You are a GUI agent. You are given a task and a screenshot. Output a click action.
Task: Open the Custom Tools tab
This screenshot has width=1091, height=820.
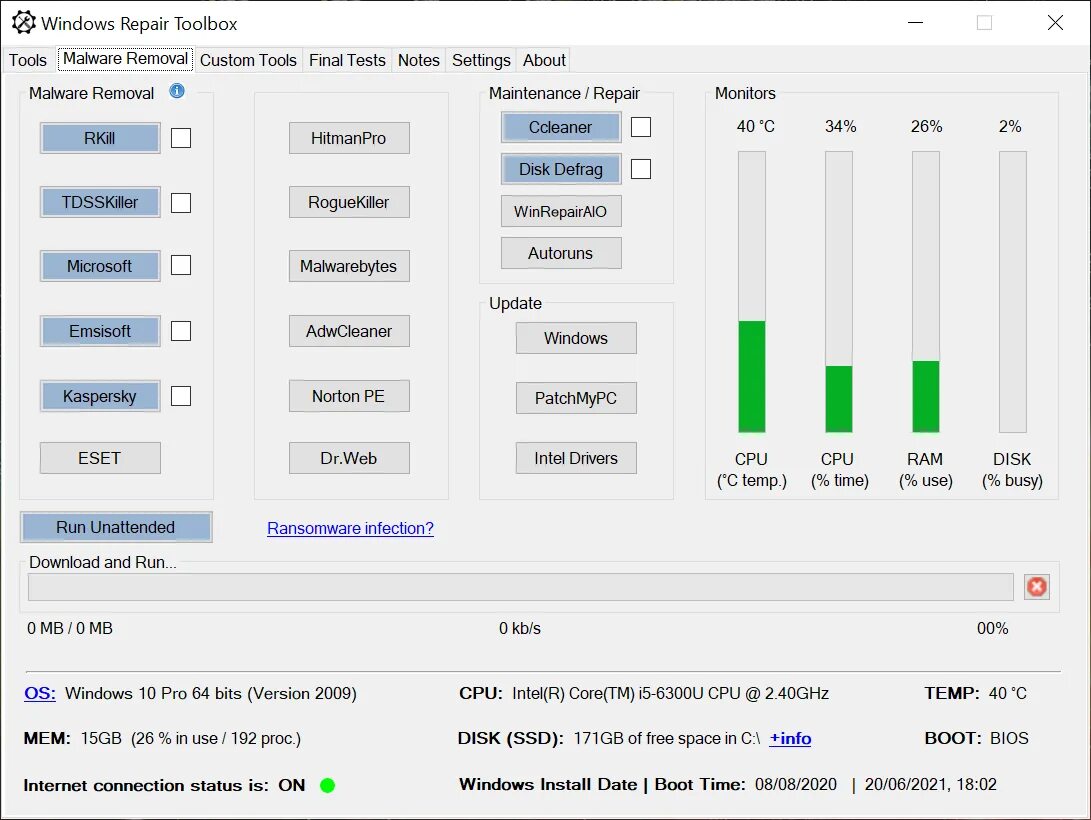tap(248, 61)
